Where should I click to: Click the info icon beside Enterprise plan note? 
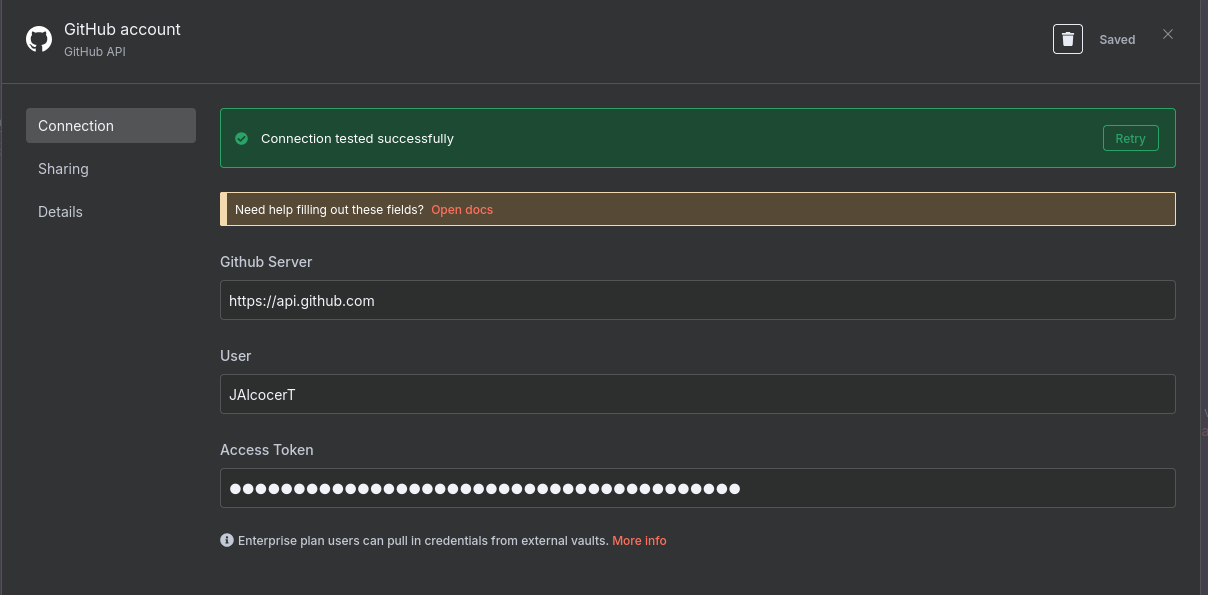point(227,540)
